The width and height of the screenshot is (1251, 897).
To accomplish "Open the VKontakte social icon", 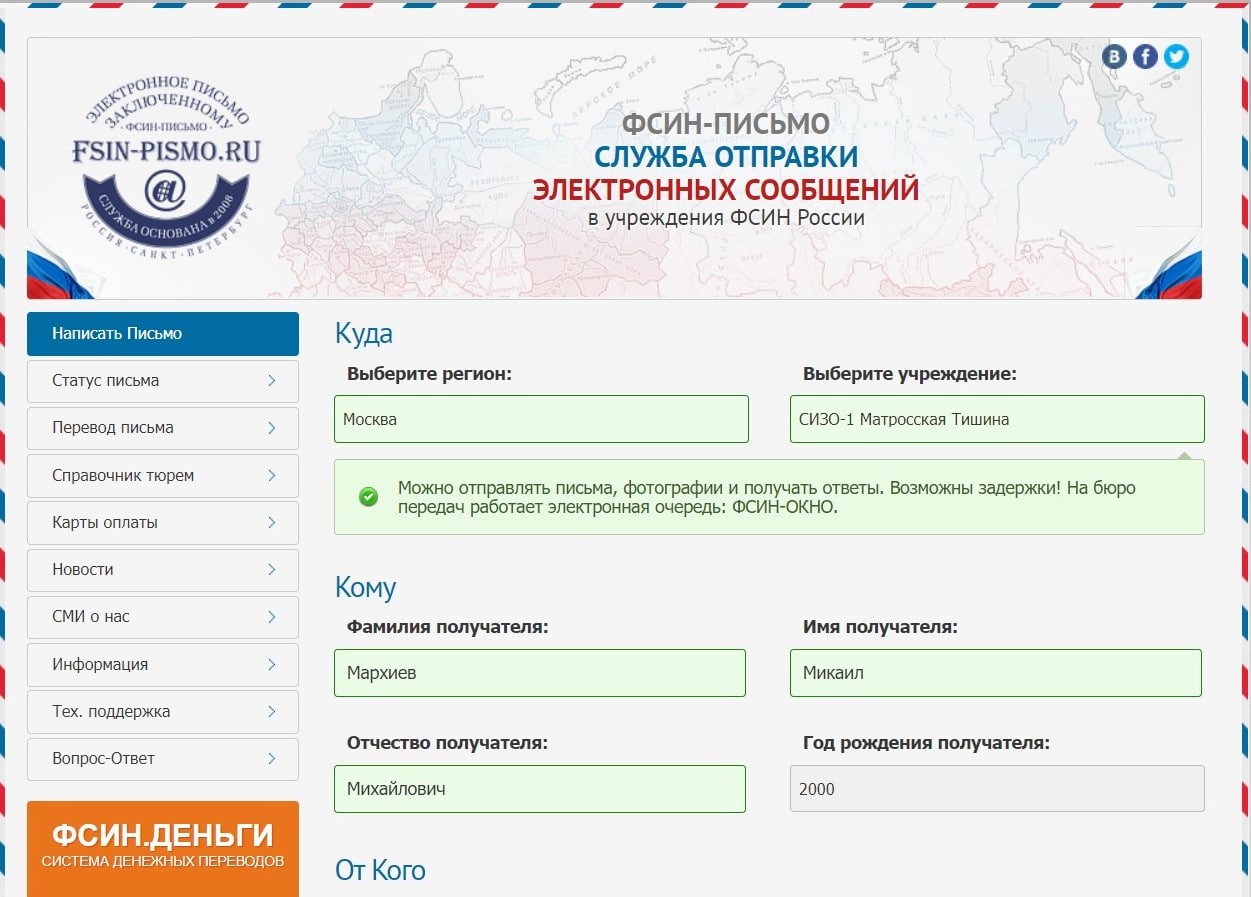I will click(x=1114, y=56).
